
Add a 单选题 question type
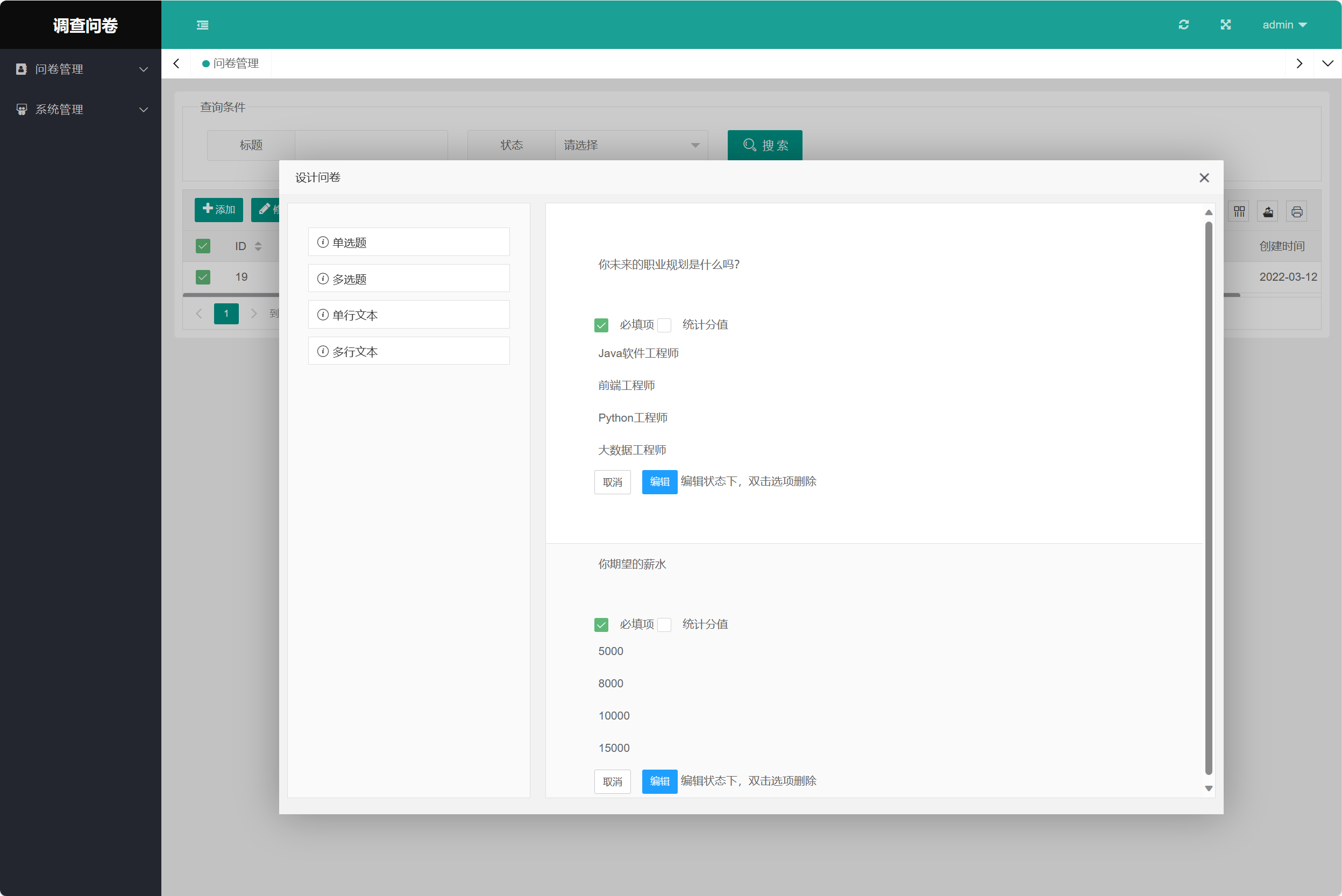coord(409,242)
